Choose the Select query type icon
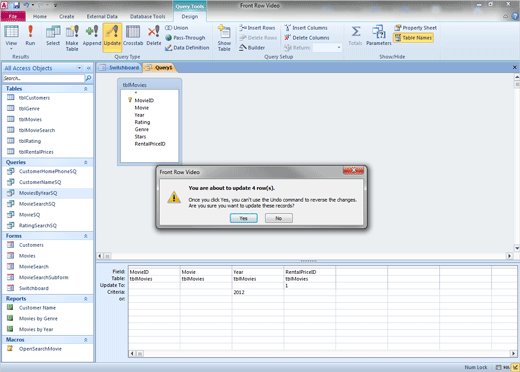520x372 pixels. click(53, 36)
